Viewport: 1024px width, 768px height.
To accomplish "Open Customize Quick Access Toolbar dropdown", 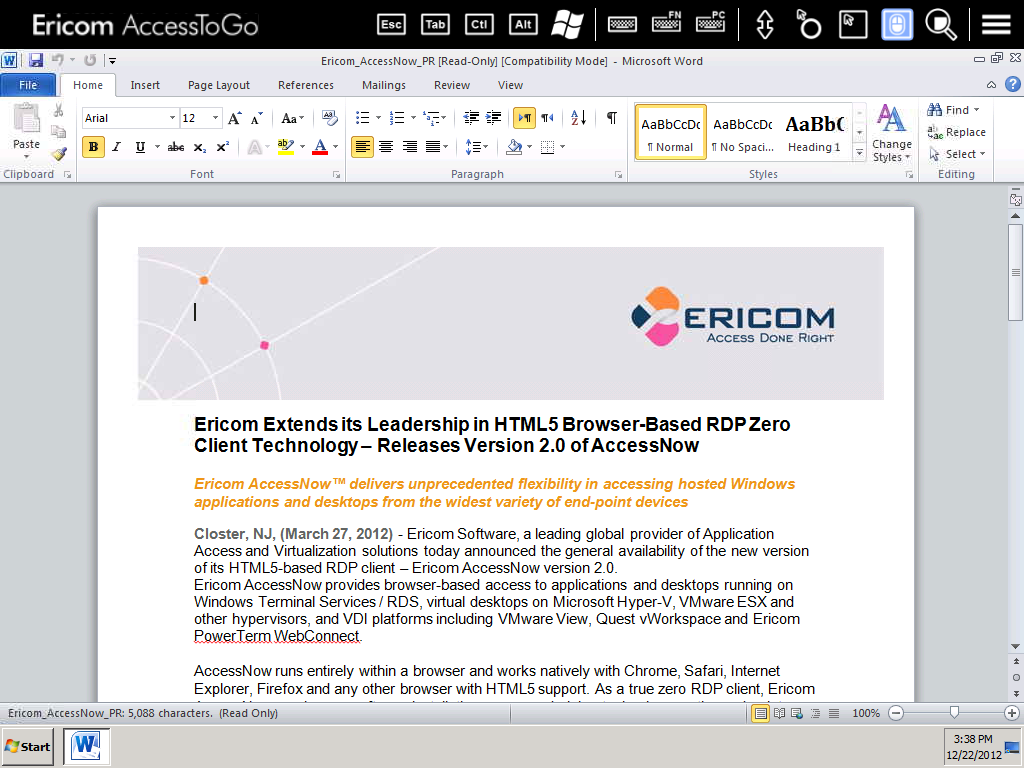I will coord(112,61).
